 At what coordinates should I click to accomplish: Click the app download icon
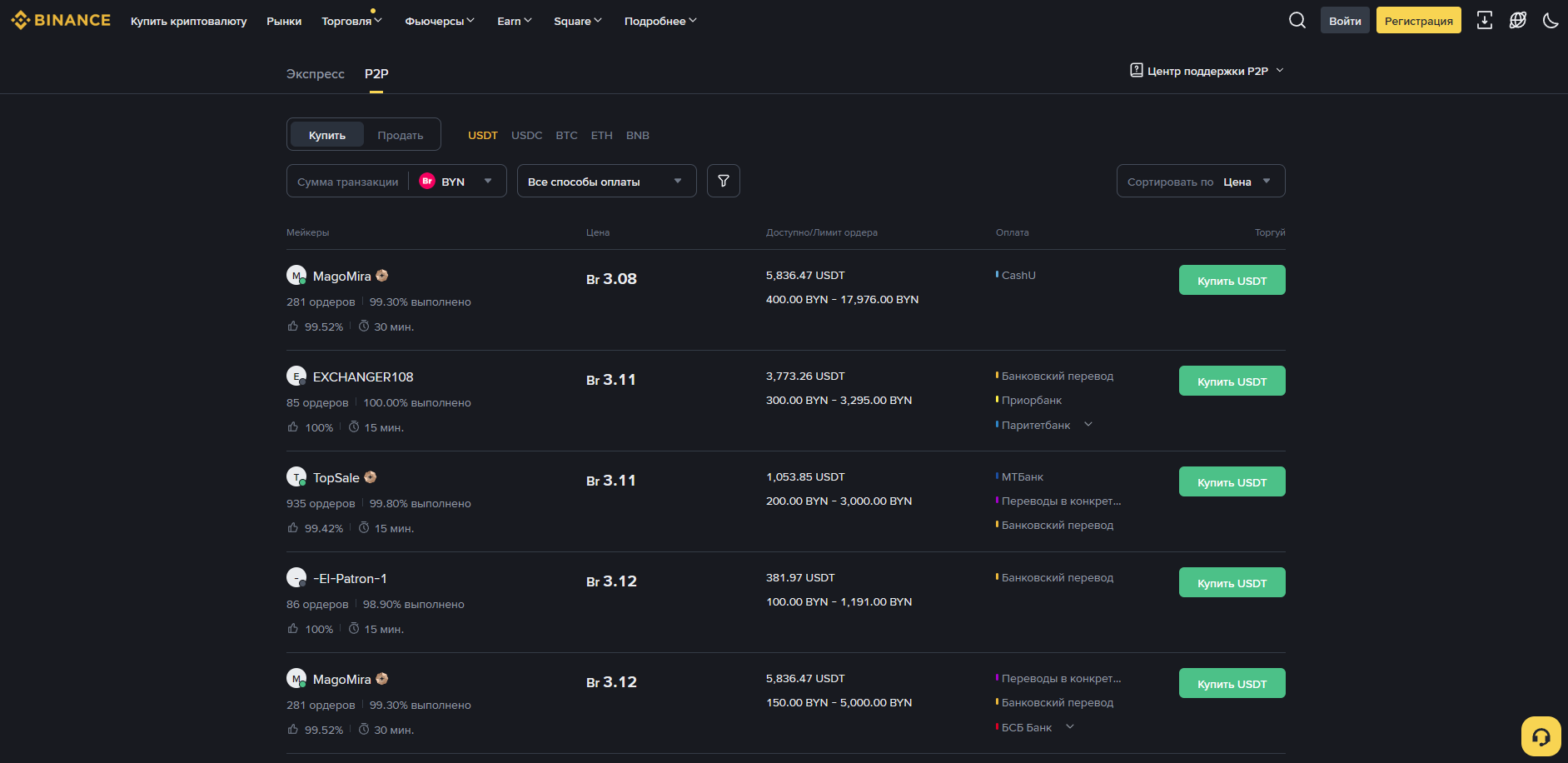click(1484, 20)
